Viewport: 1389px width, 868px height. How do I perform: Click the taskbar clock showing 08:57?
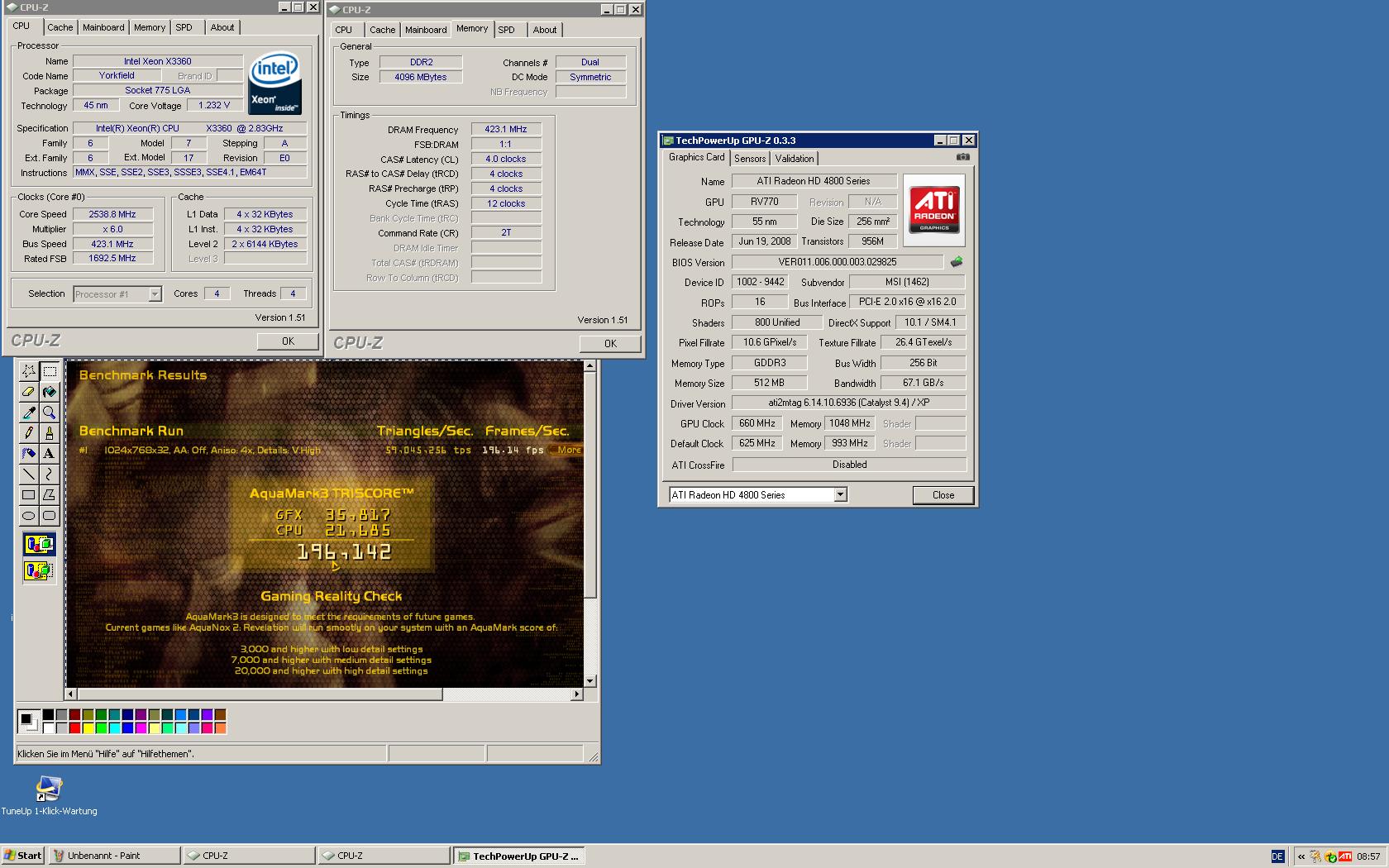point(1368,856)
